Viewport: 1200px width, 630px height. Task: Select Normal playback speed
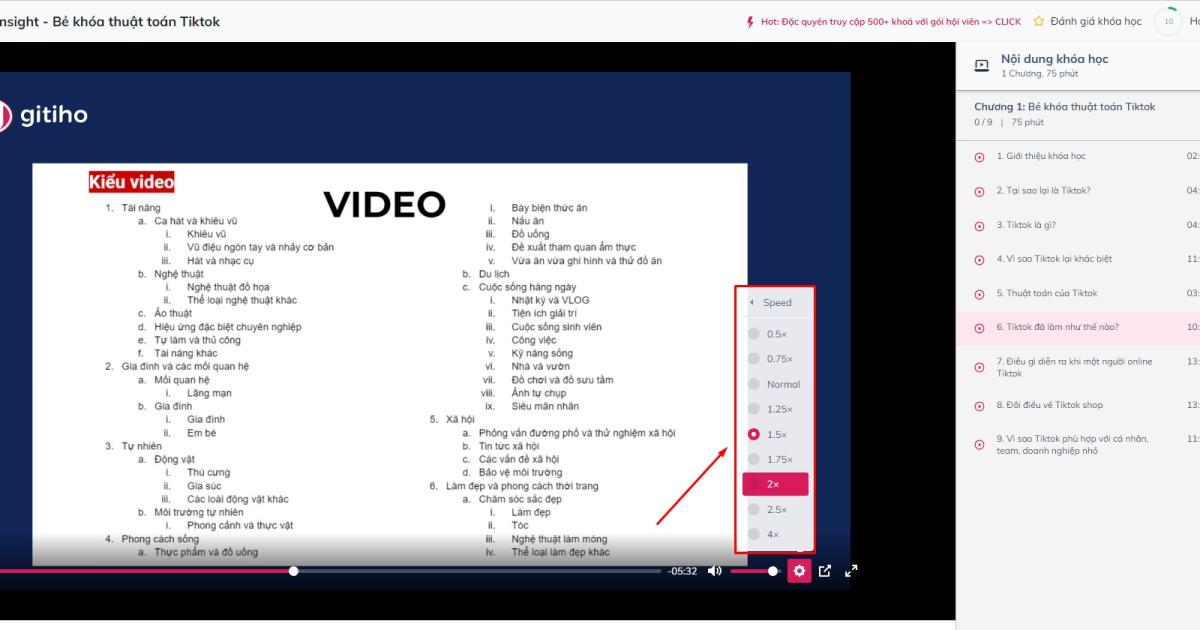coord(775,384)
